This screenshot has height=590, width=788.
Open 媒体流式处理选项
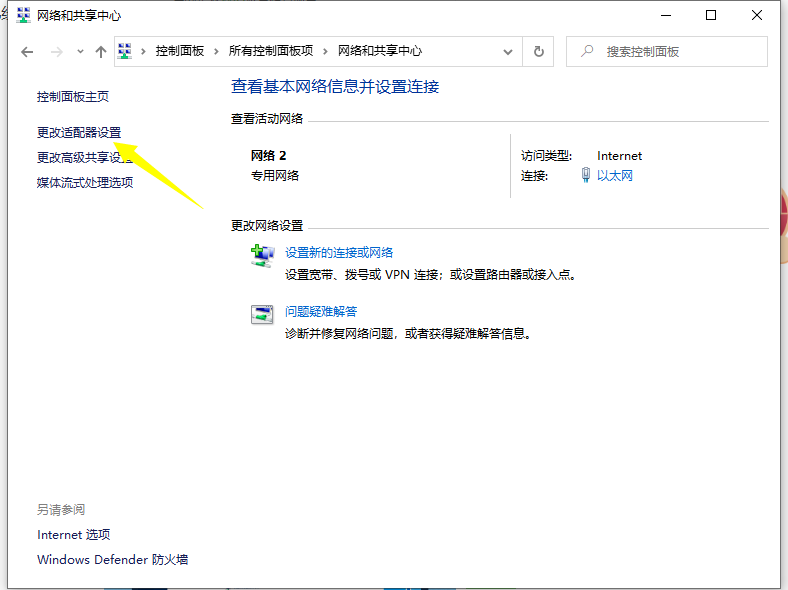click(85, 182)
